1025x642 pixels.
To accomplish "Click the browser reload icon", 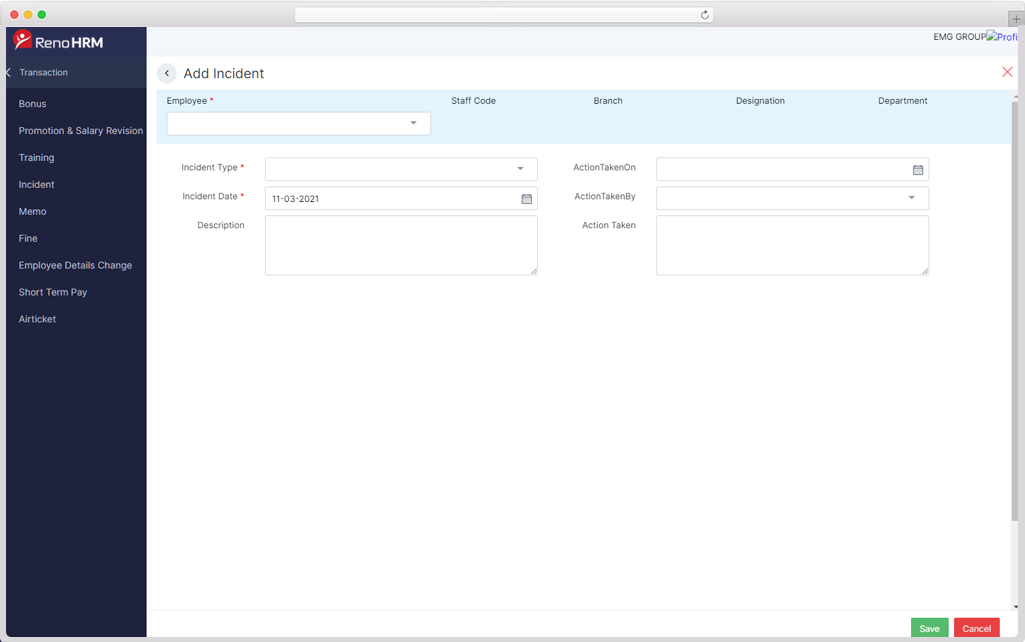I will tap(705, 15).
